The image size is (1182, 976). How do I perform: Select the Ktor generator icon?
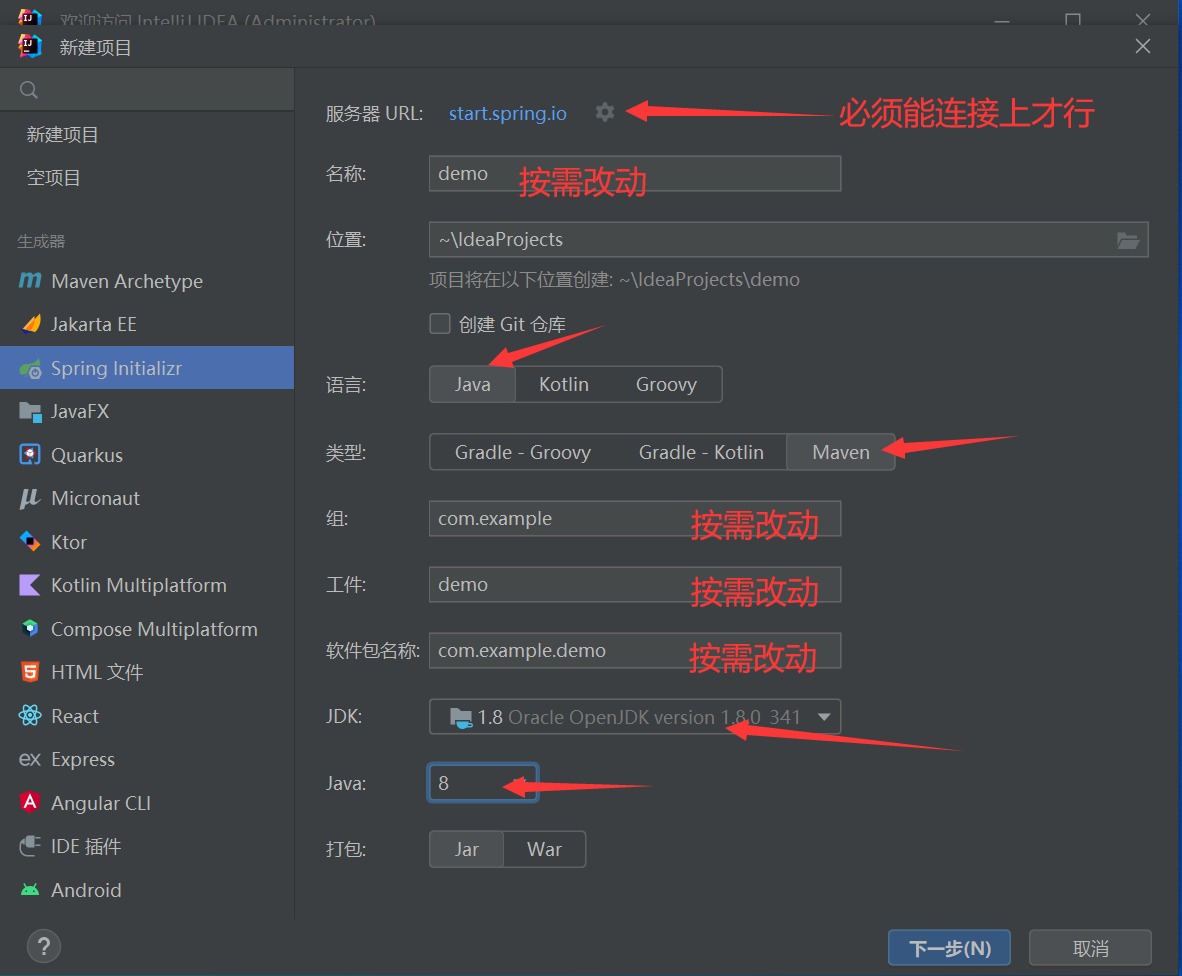(30, 542)
